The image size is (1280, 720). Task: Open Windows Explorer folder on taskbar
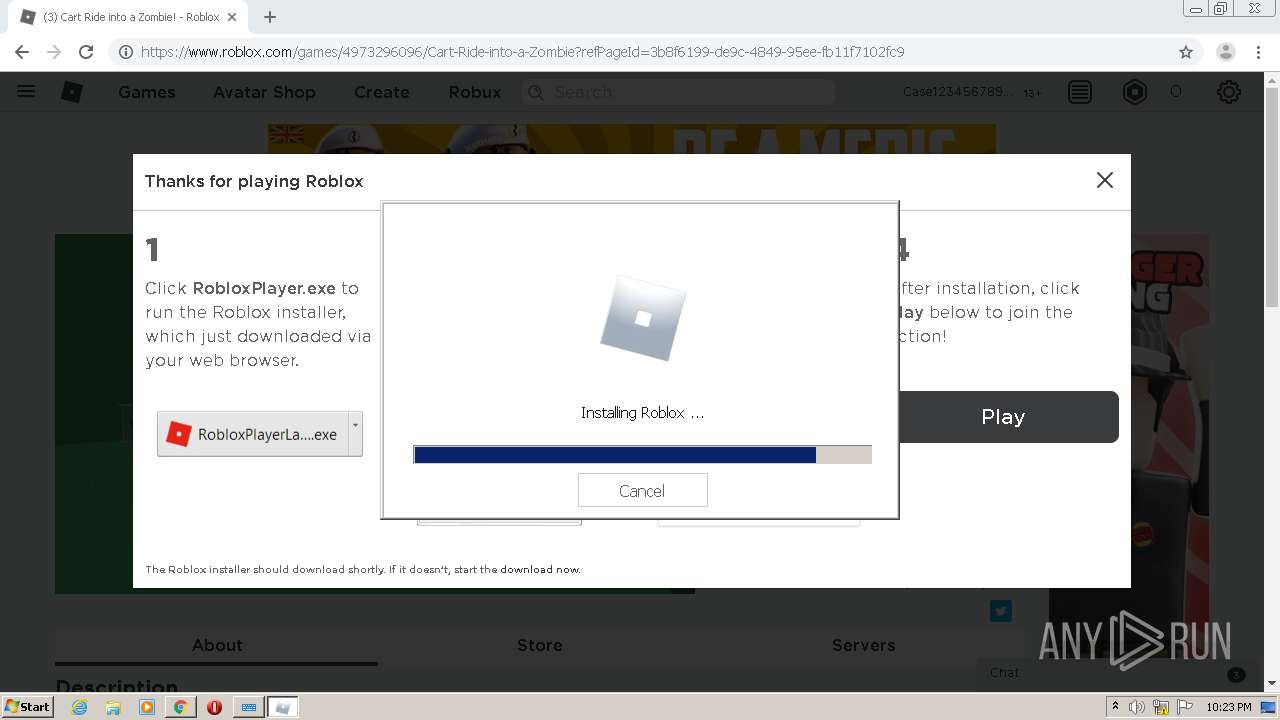point(113,707)
